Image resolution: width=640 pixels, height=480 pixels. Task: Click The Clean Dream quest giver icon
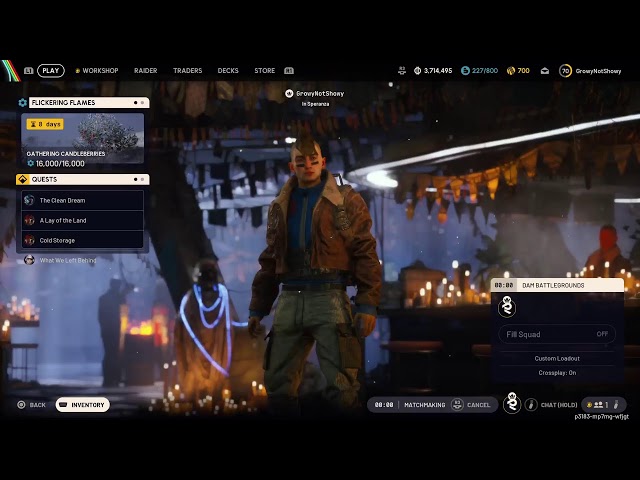coord(29,200)
